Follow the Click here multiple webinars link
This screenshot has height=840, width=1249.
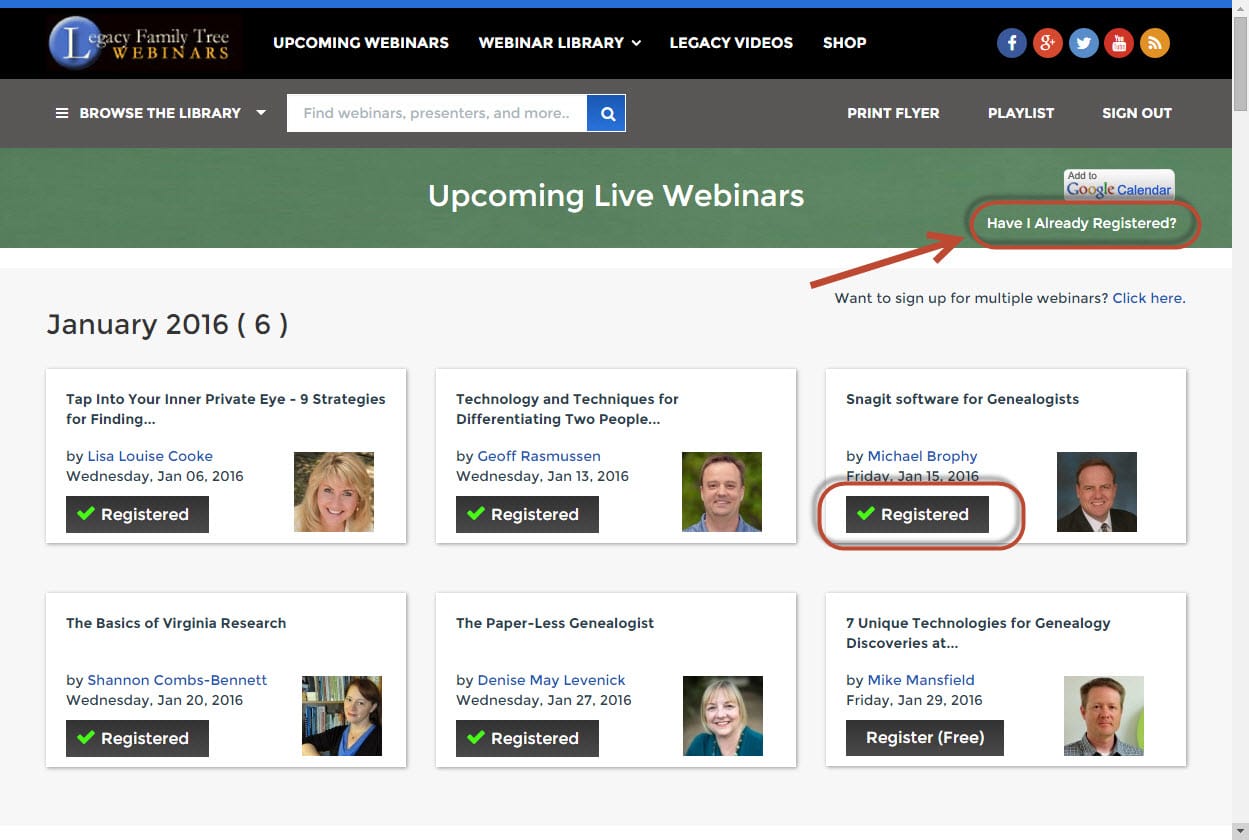1147,298
